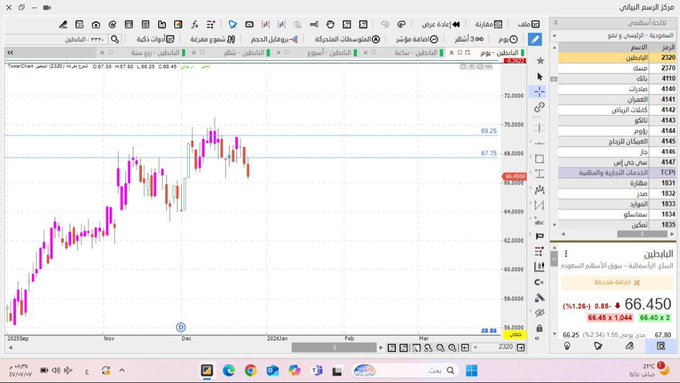This screenshot has width=680, height=383.
Task: Open the يوم interval dropdown
Action: (508, 39)
